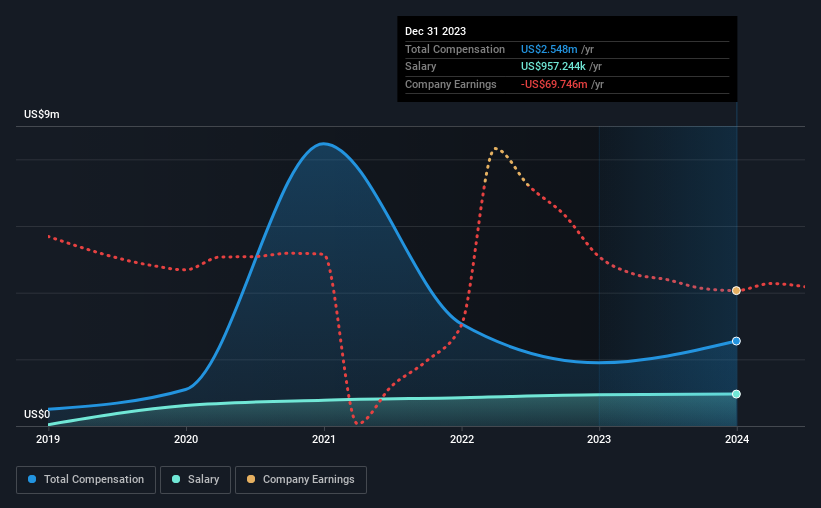The width and height of the screenshot is (821, 508).
Task: Click the 2022 x-axis label
Action: pyautogui.click(x=462, y=439)
